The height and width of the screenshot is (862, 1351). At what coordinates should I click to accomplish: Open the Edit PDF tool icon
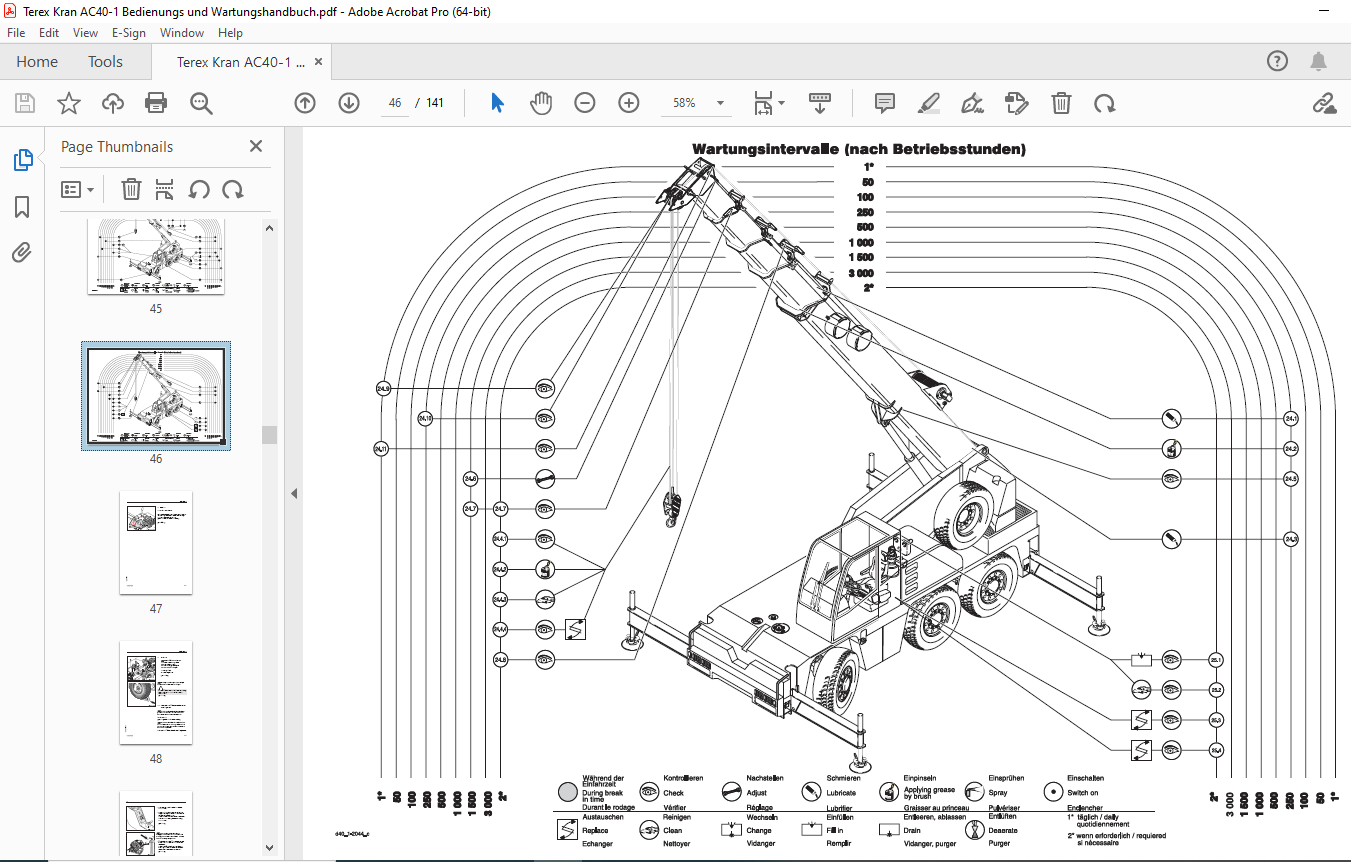coord(1017,103)
